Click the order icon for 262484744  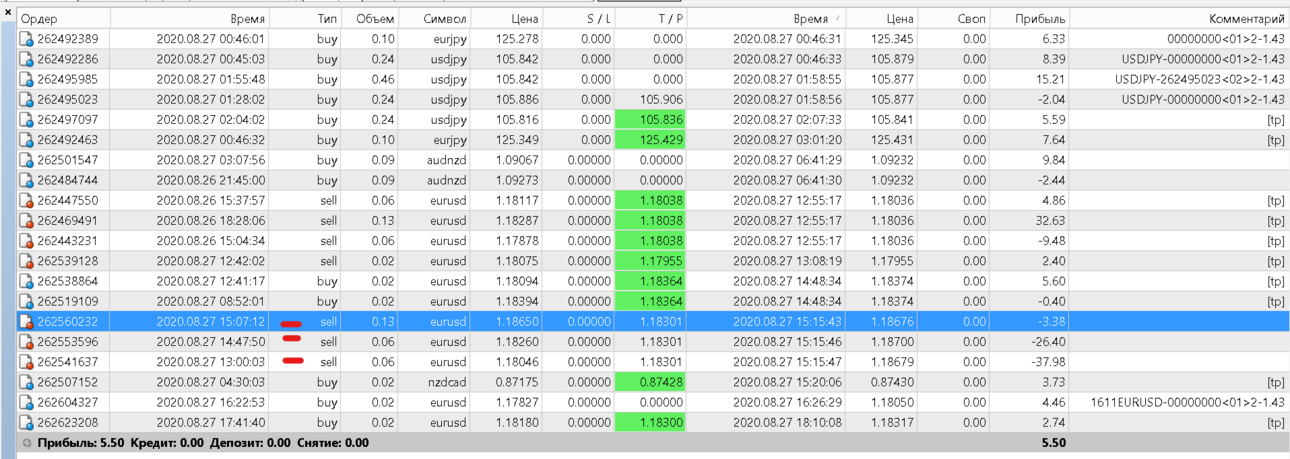click(x=27, y=180)
